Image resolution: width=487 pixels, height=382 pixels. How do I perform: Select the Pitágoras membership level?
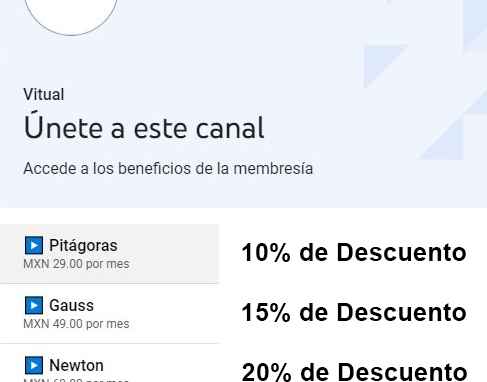click(x=109, y=254)
